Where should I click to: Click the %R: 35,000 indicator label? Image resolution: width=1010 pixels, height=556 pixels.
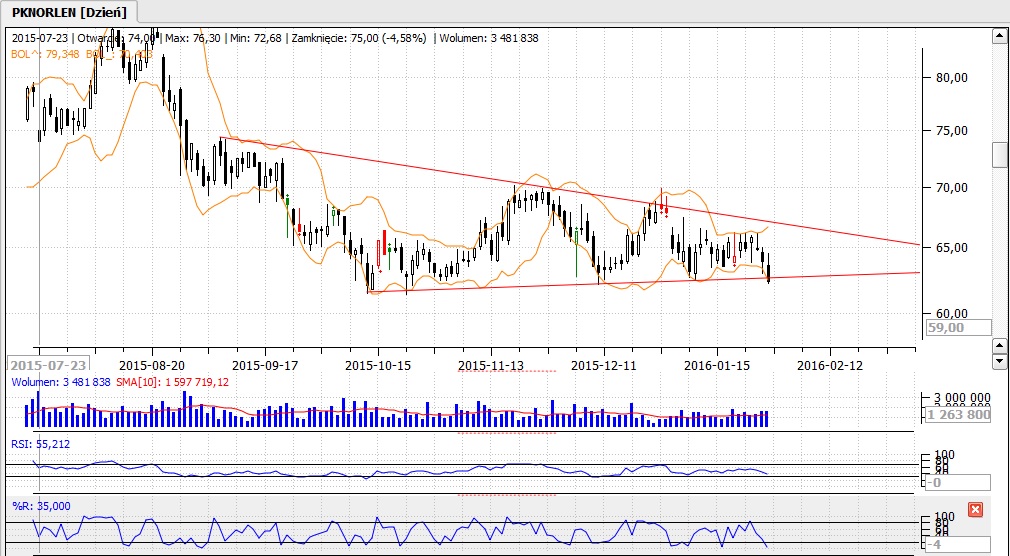pyautogui.click(x=40, y=506)
